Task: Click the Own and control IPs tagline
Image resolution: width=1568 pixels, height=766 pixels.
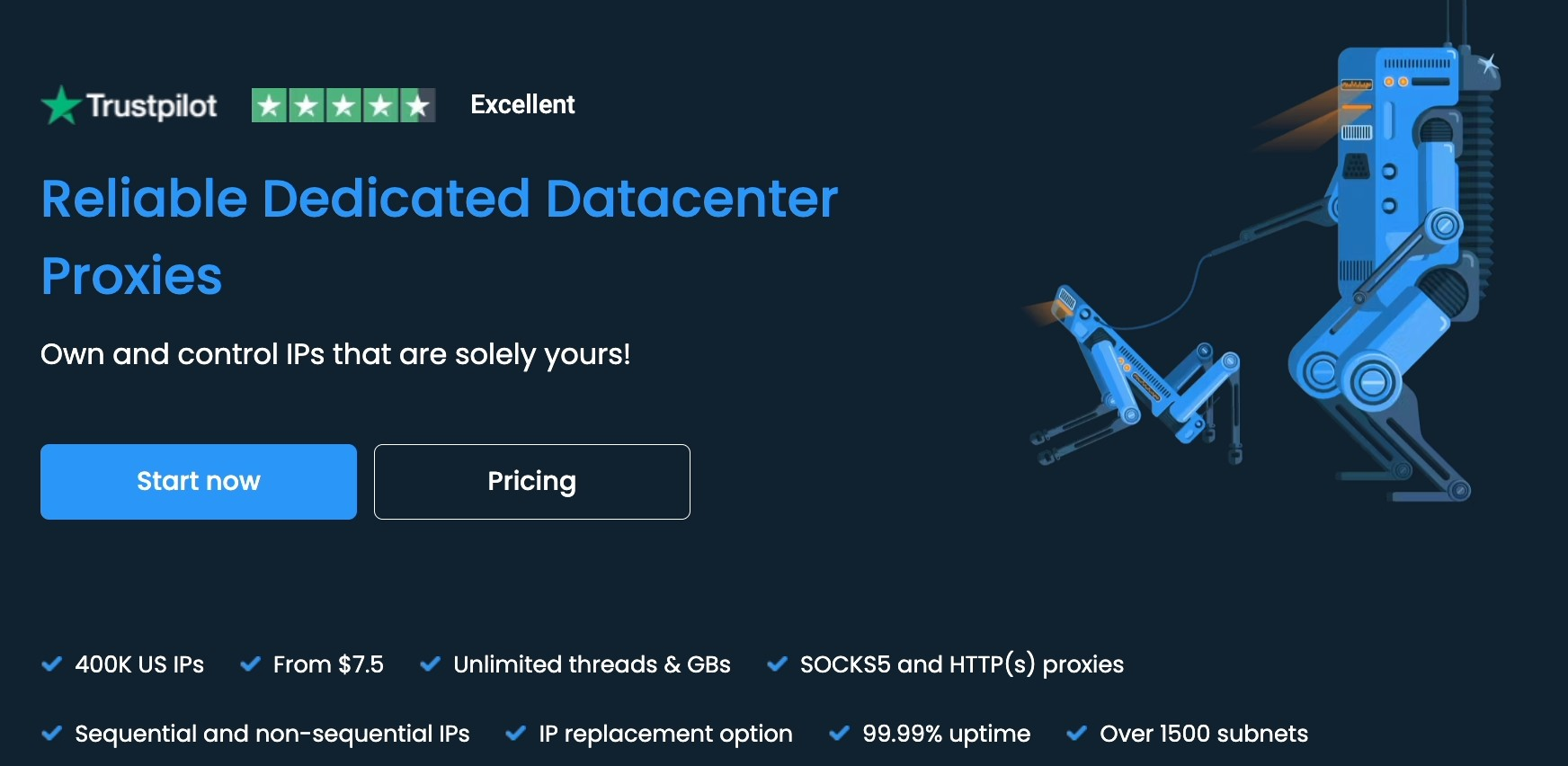Action: (x=335, y=354)
